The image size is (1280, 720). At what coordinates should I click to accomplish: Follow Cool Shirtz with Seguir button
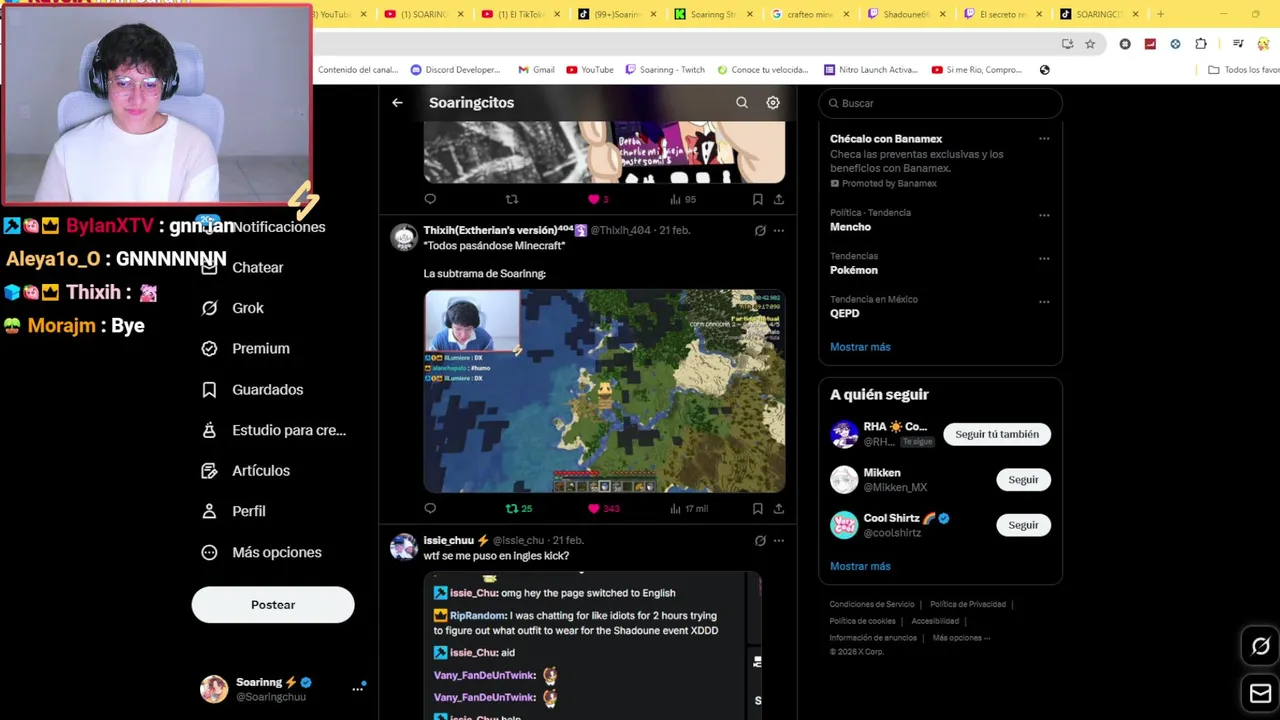point(1023,525)
